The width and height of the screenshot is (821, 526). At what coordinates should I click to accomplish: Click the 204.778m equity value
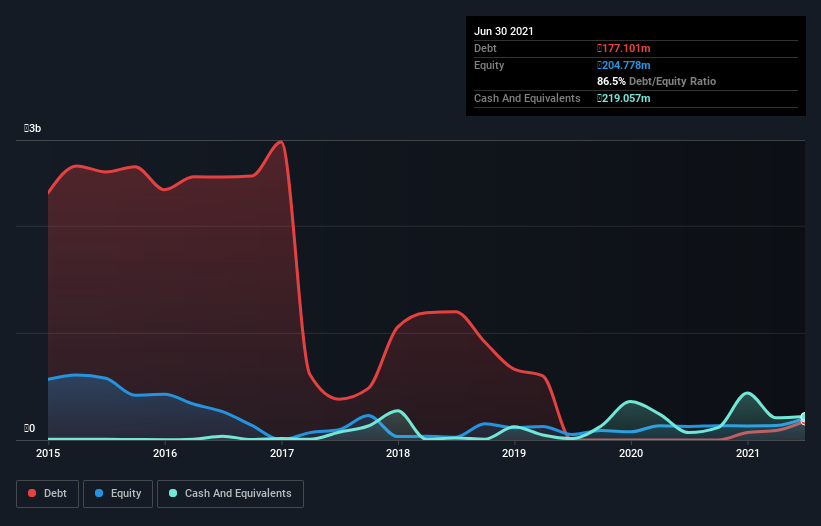tap(624, 65)
